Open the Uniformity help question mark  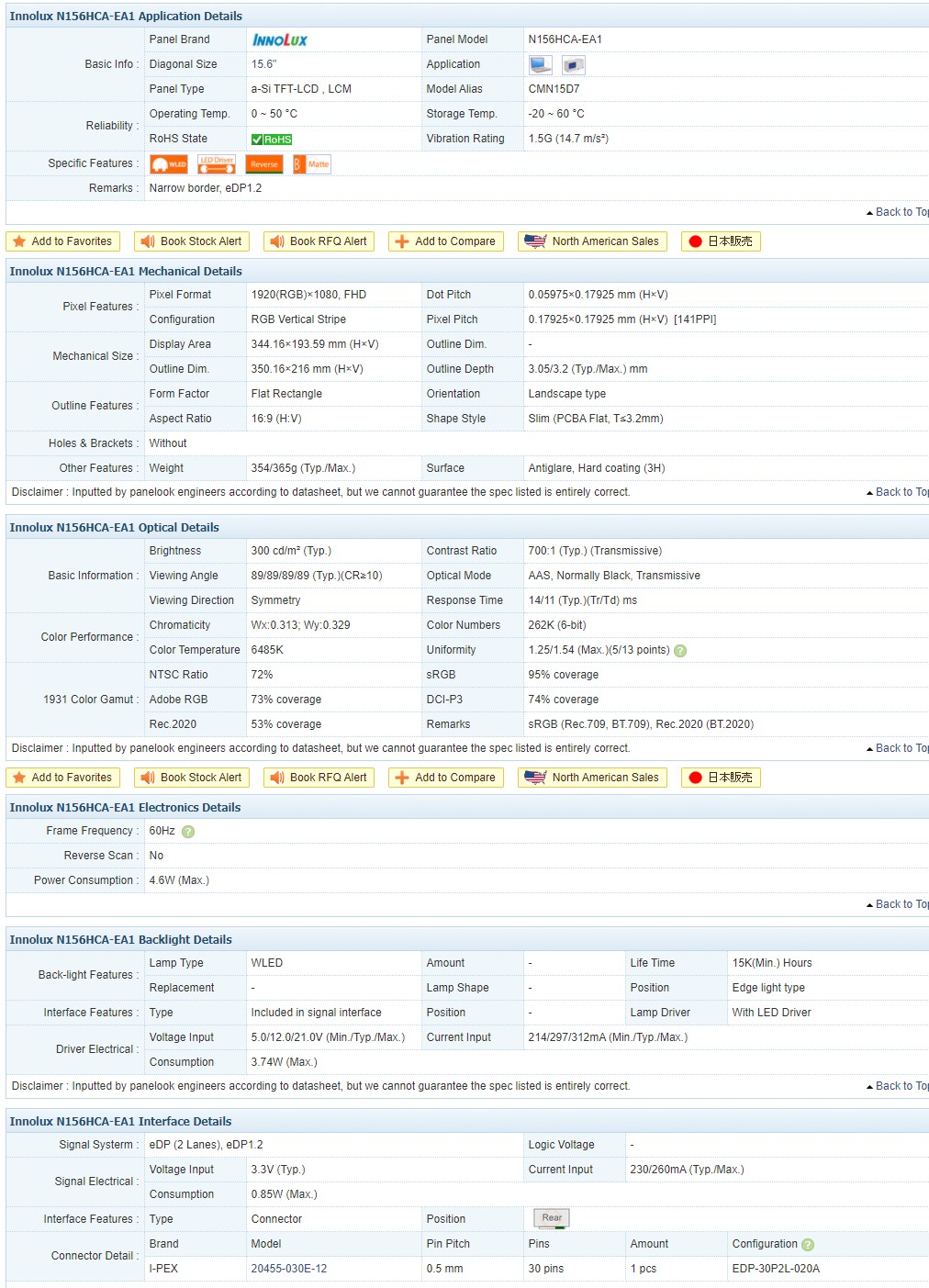[x=680, y=651]
